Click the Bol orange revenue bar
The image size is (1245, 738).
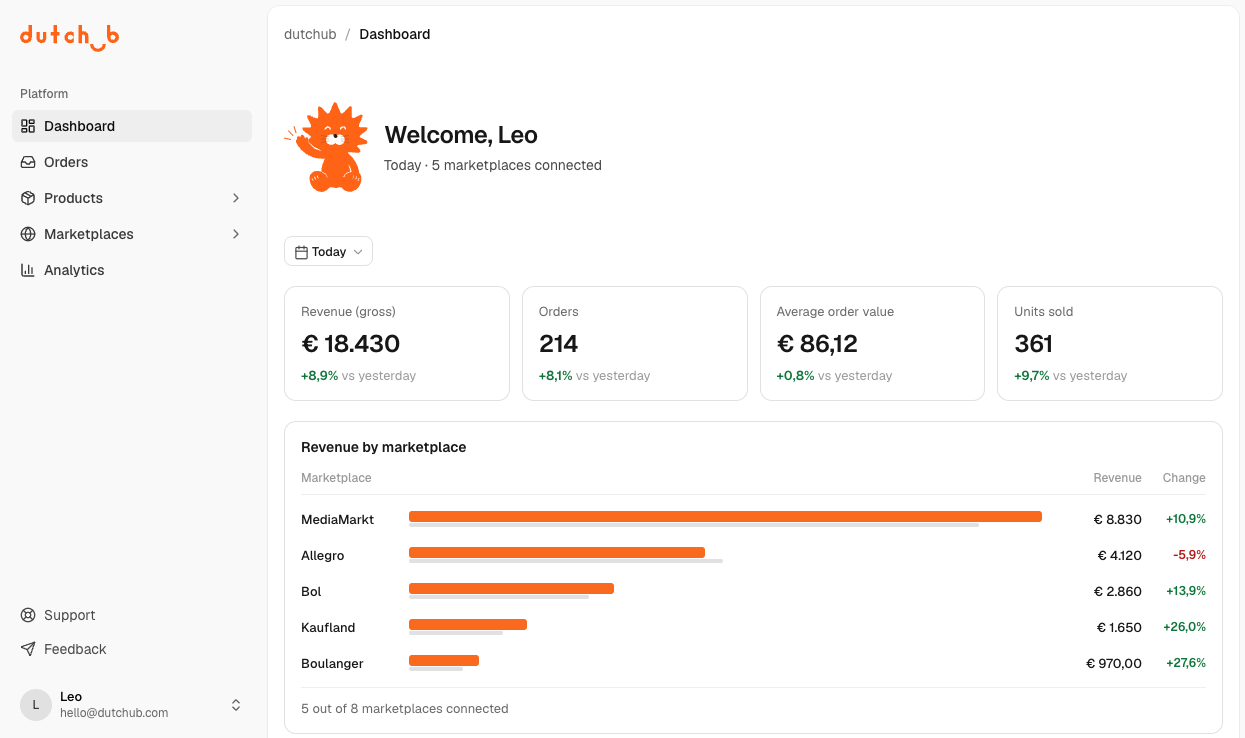pos(511,588)
